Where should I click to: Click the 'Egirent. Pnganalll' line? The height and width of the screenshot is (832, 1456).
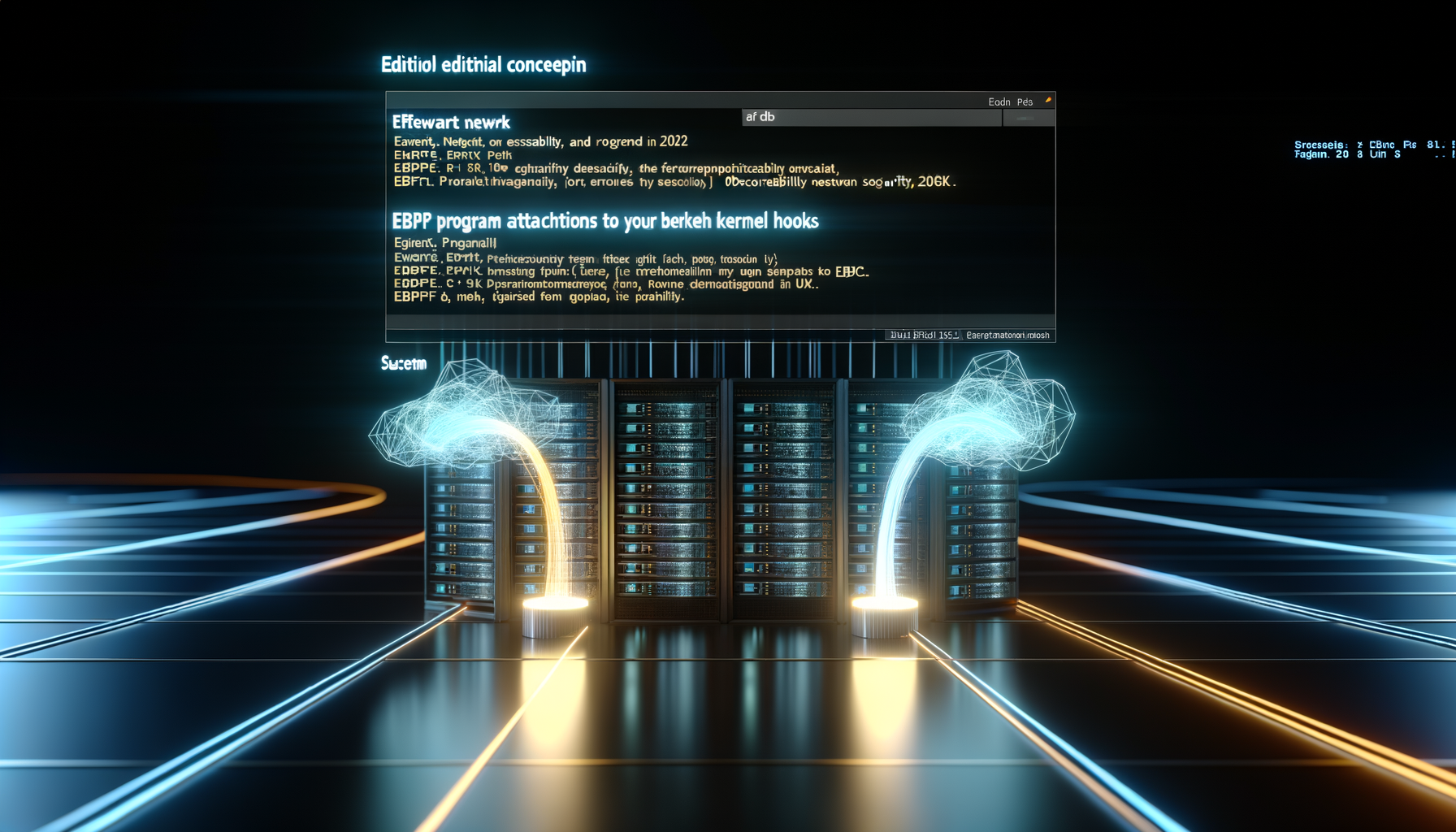(444, 243)
